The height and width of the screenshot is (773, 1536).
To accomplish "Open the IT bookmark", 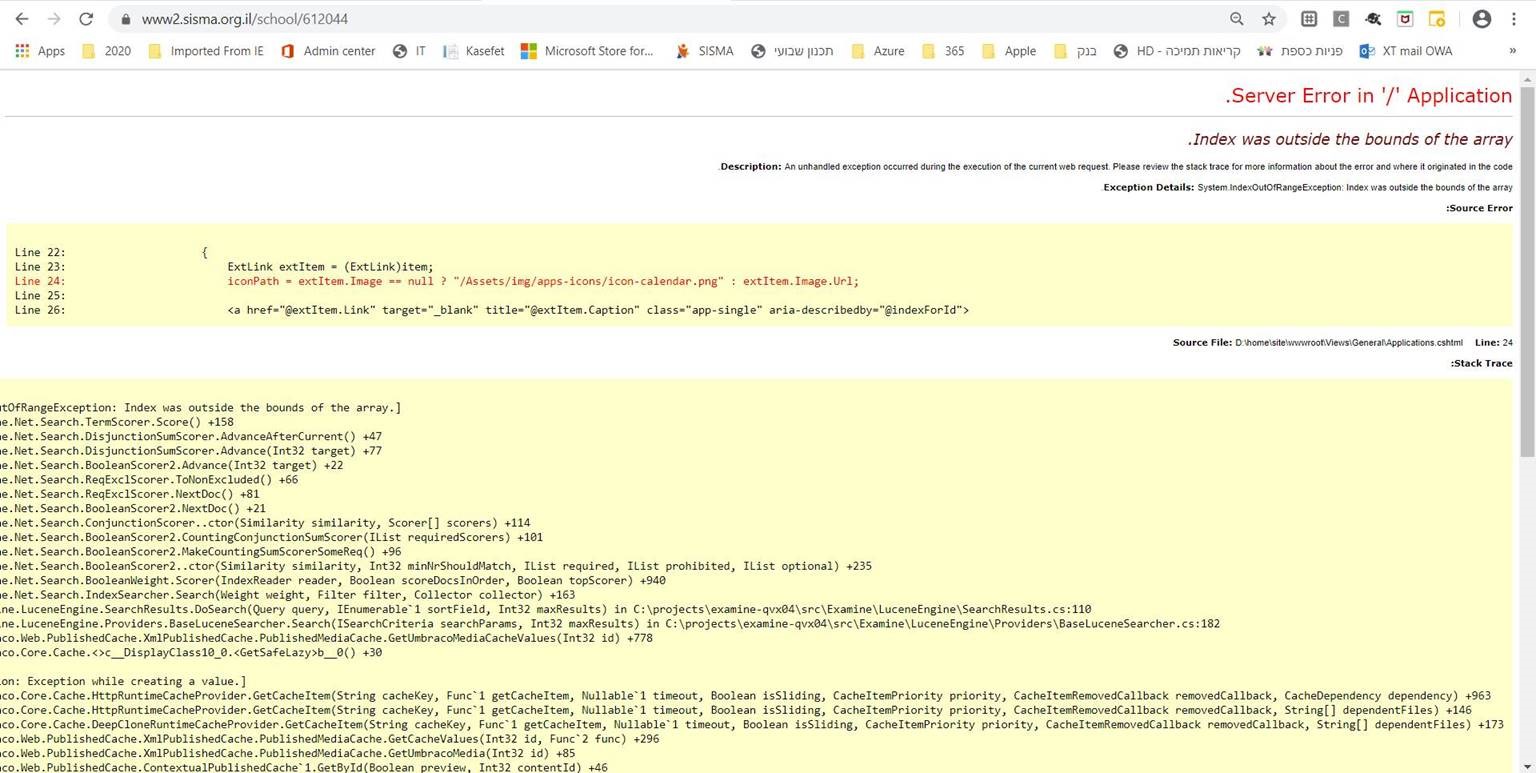I will click(409, 51).
